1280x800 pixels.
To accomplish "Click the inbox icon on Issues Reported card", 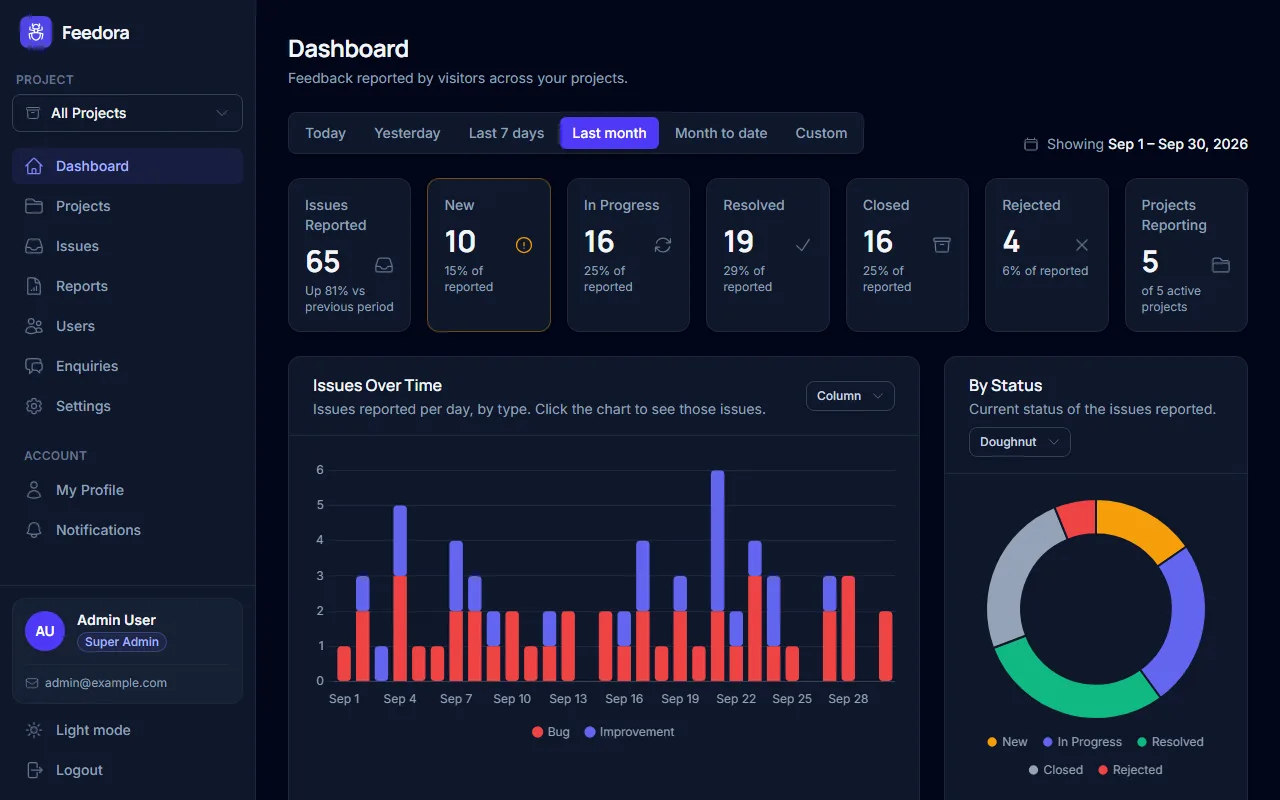I will tap(384, 265).
